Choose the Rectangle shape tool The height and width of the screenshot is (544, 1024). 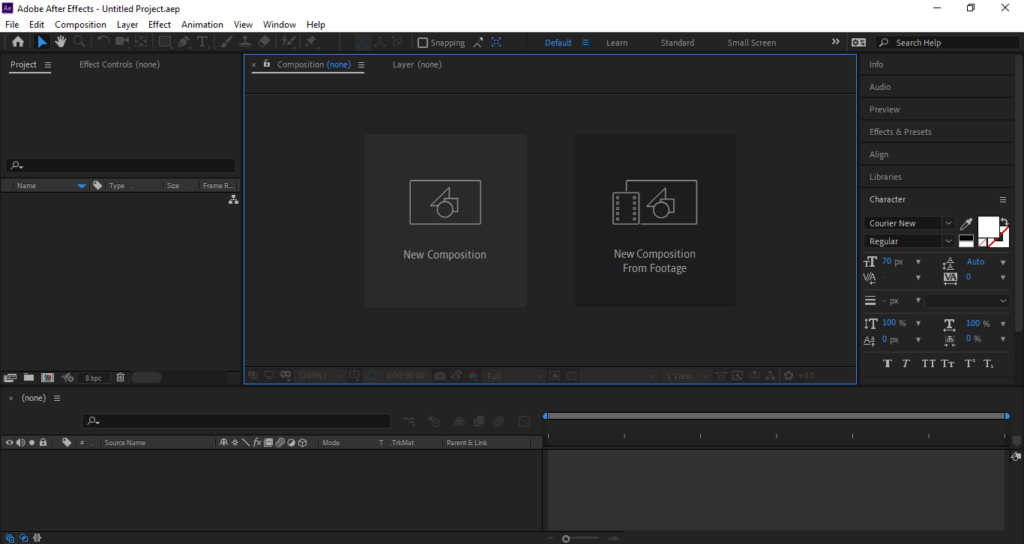[165, 42]
